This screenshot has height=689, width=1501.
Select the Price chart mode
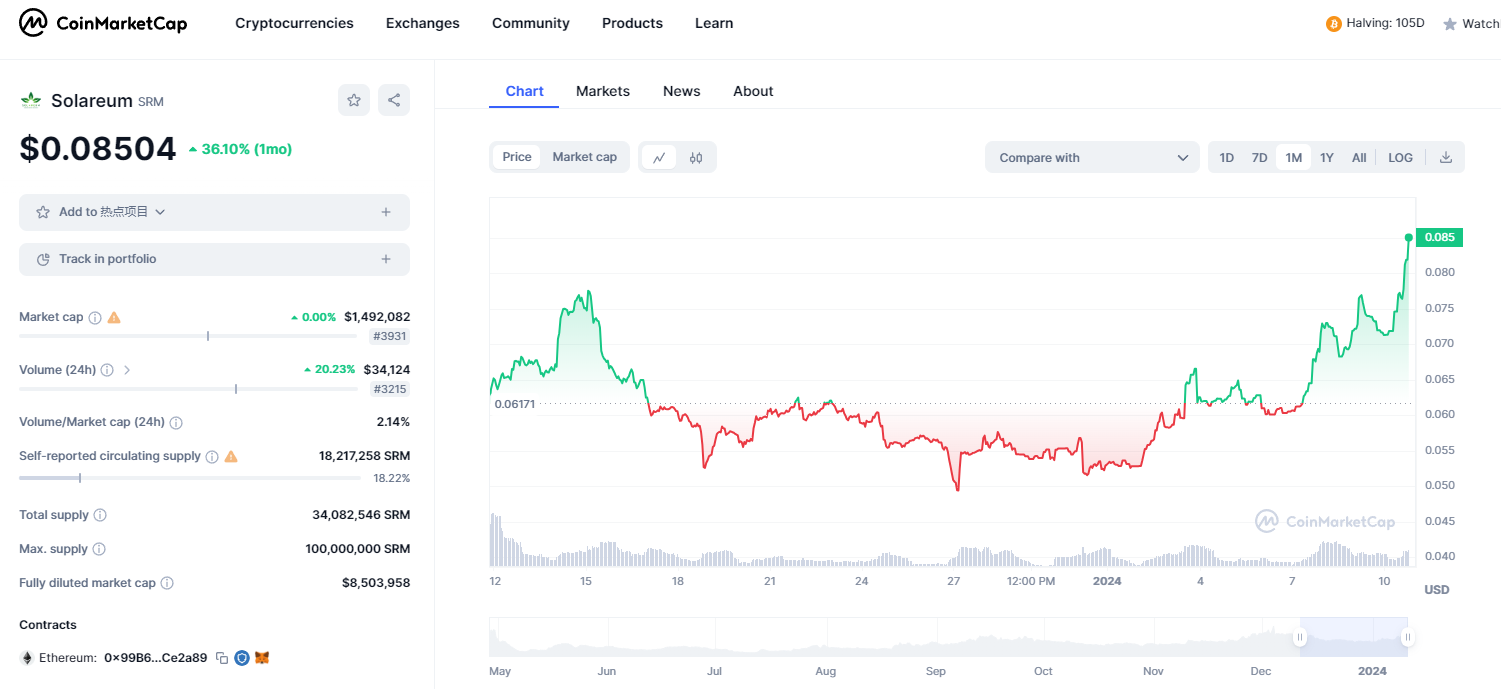pos(517,157)
